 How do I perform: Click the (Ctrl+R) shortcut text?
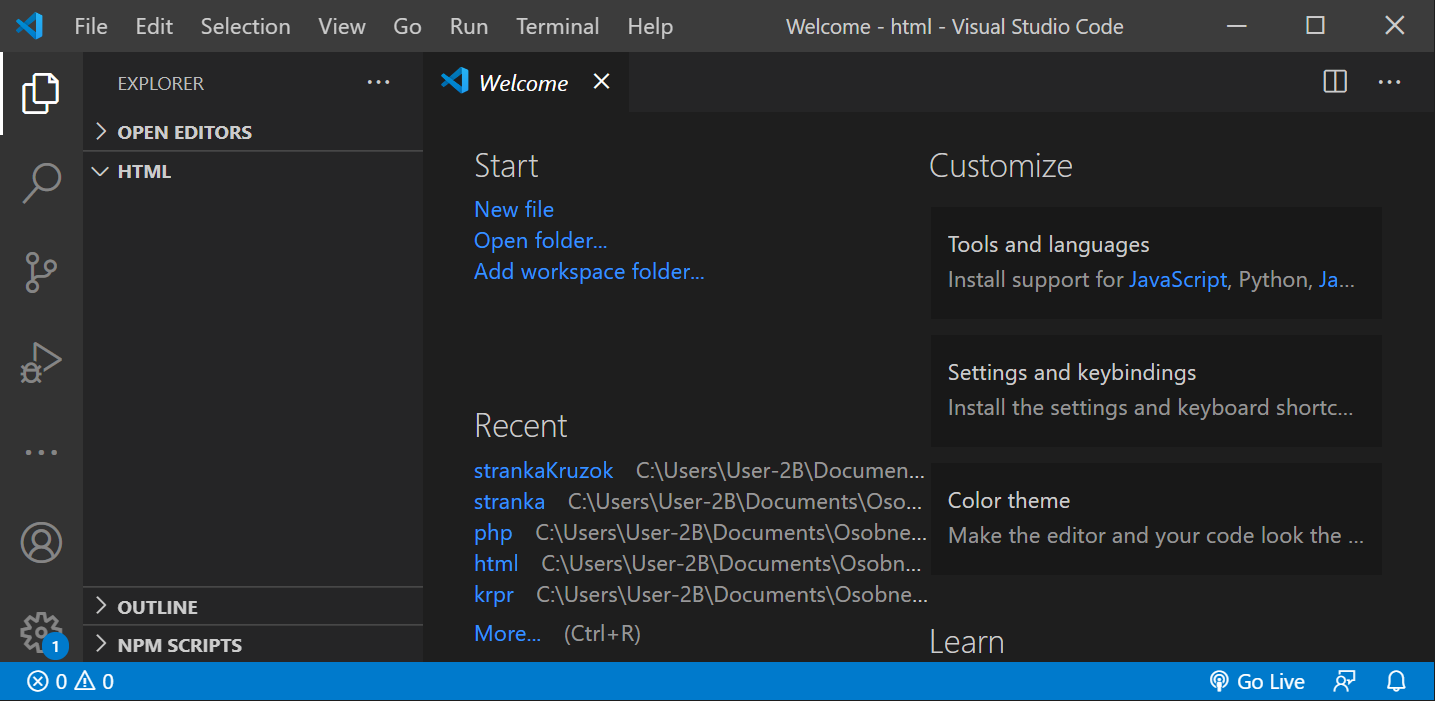pyautogui.click(x=602, y=633)
